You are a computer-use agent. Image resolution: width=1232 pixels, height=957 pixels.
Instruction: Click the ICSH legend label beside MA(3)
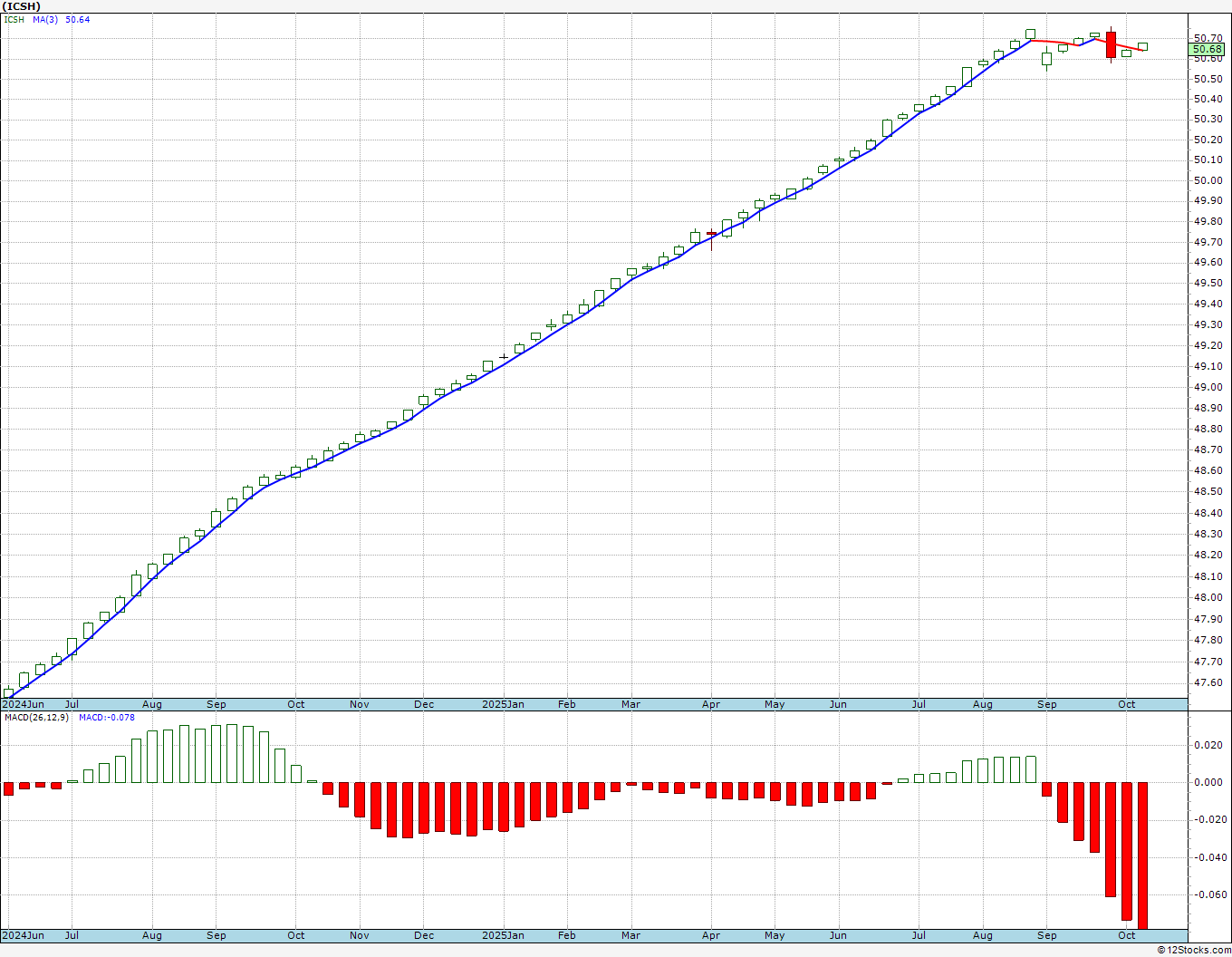[14, 20]
